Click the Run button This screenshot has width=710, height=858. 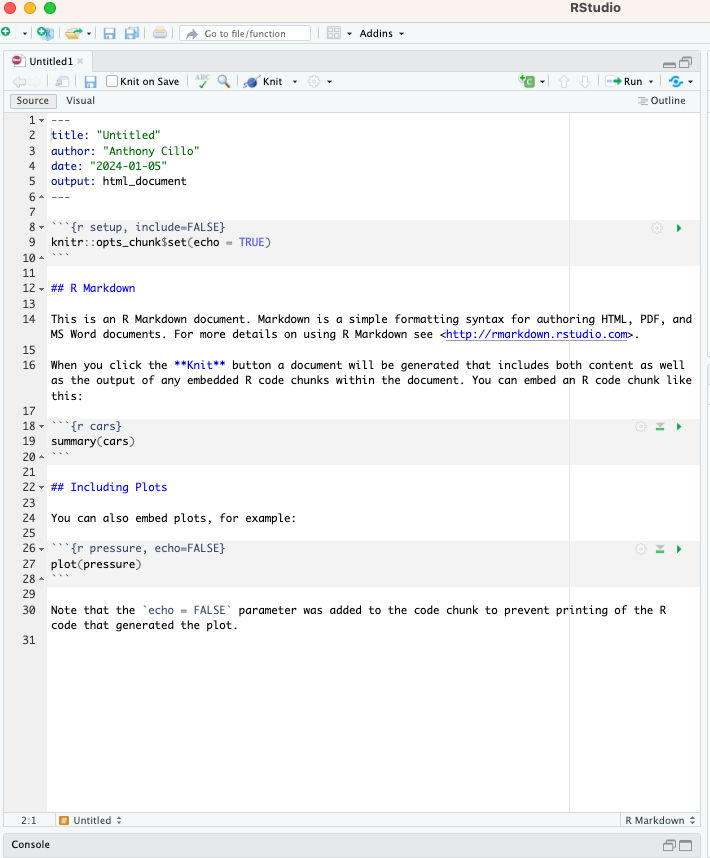coord(624,82)
